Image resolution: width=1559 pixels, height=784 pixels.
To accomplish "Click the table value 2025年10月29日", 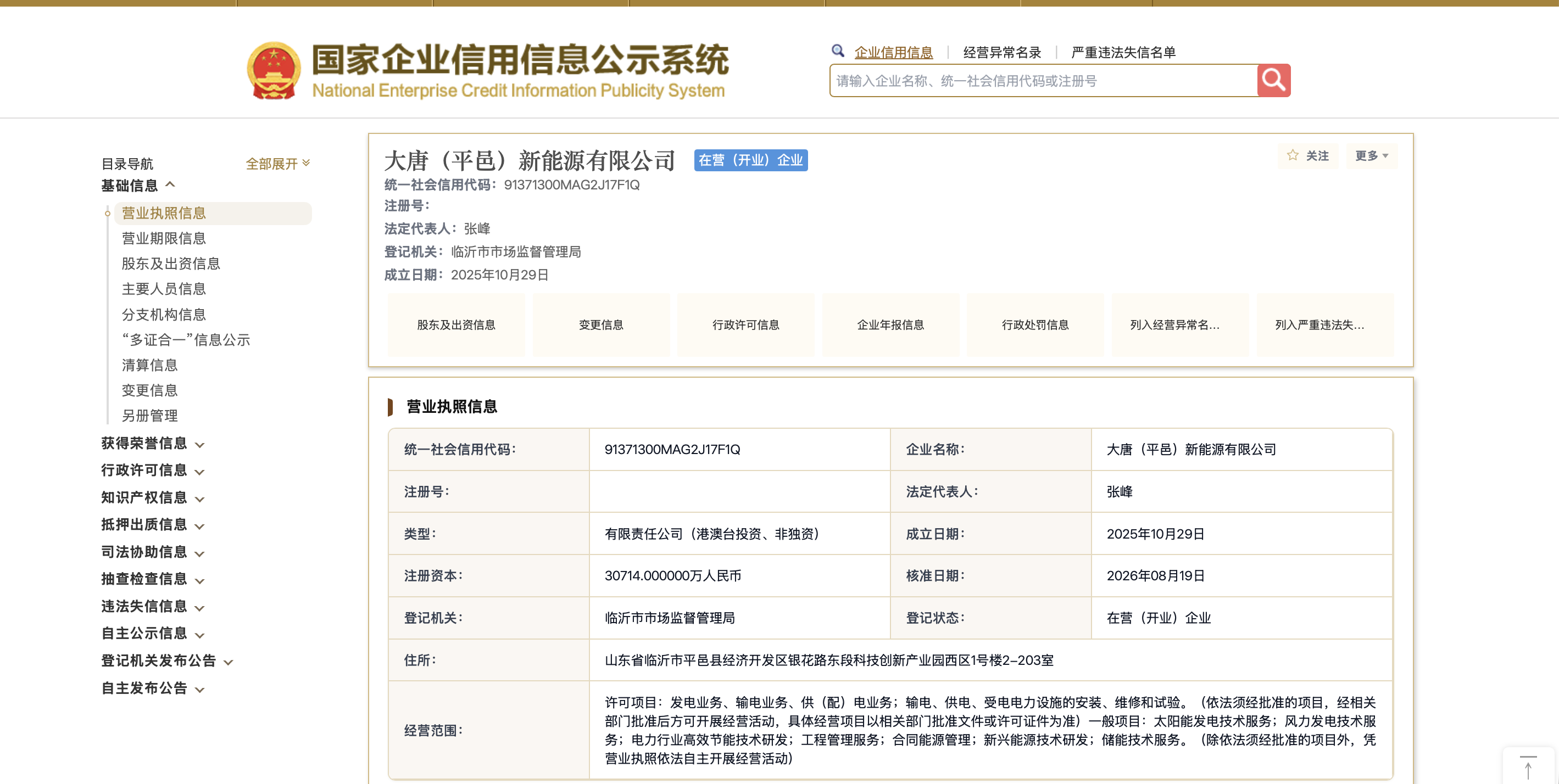I will click(x=1155, y=534).
